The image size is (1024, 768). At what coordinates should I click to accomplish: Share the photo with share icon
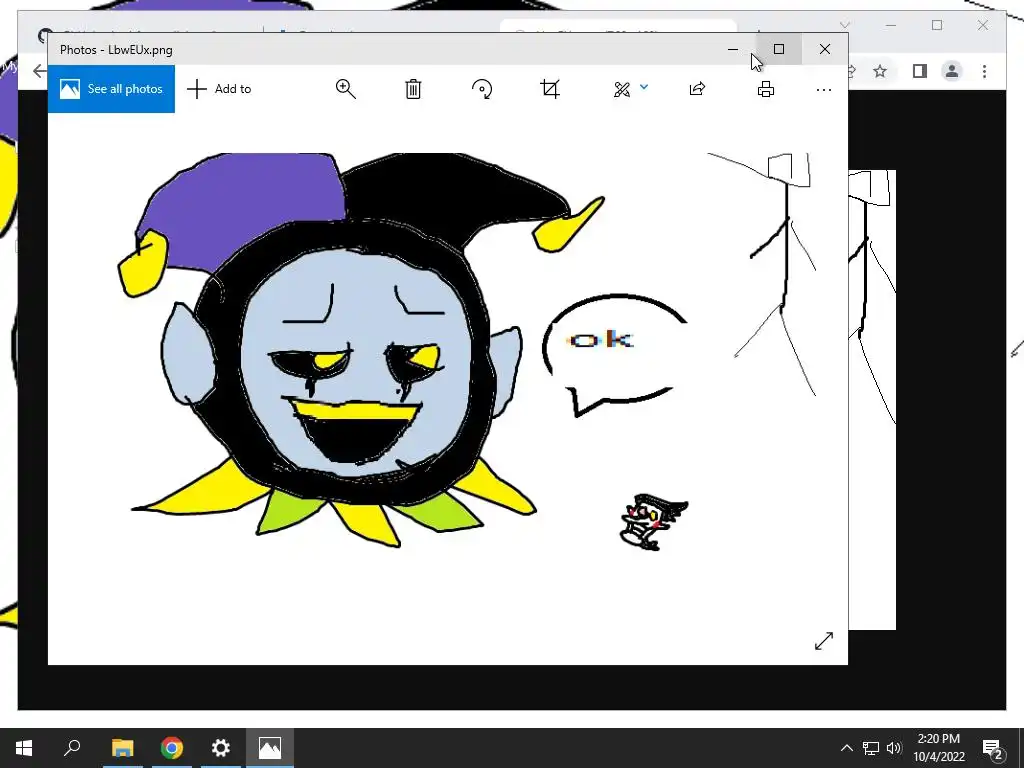[x=697, y=89]
